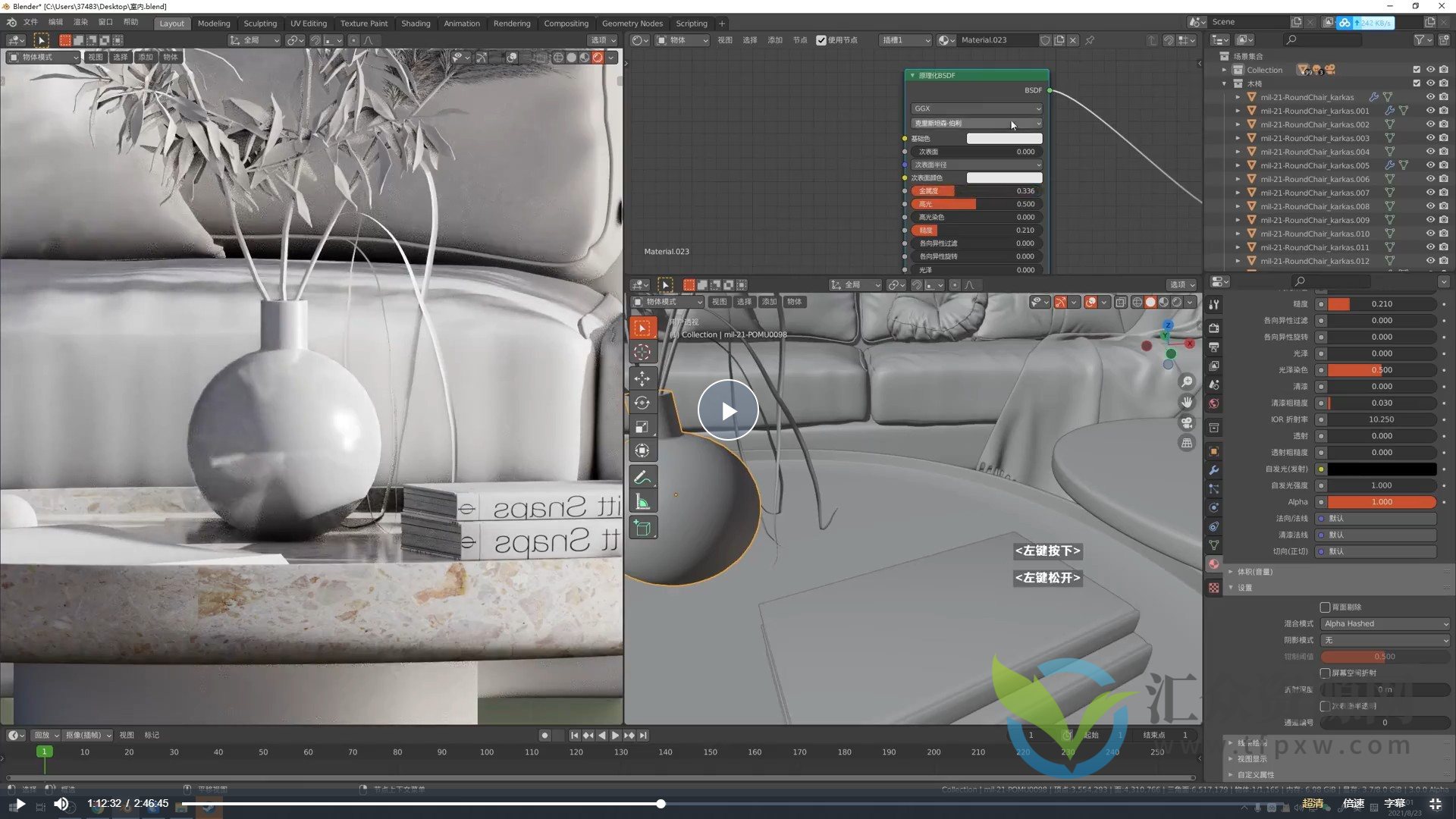Toggle the 使用节点 checkbox

point(822,40)
